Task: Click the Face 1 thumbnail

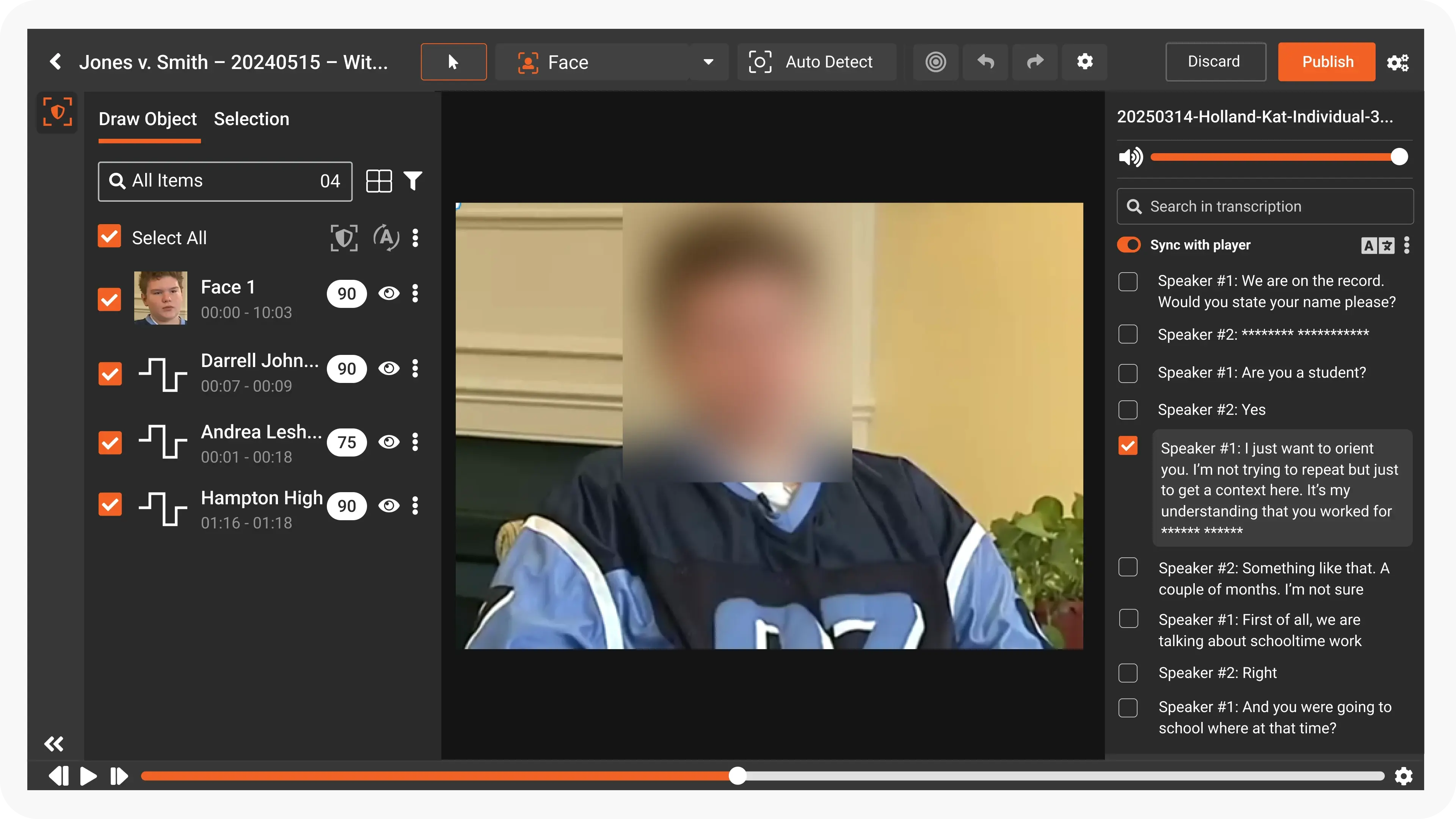Action: [160, 297]
